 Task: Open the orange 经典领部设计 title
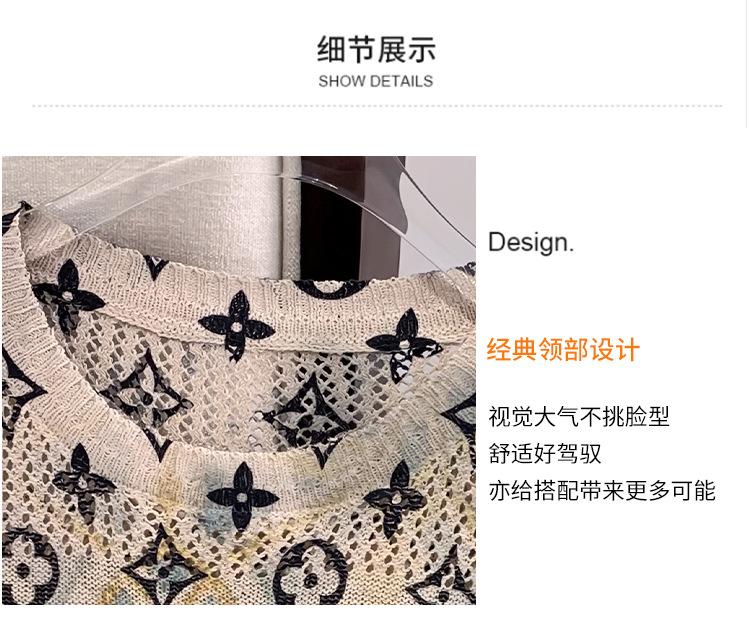coord(563,350)
